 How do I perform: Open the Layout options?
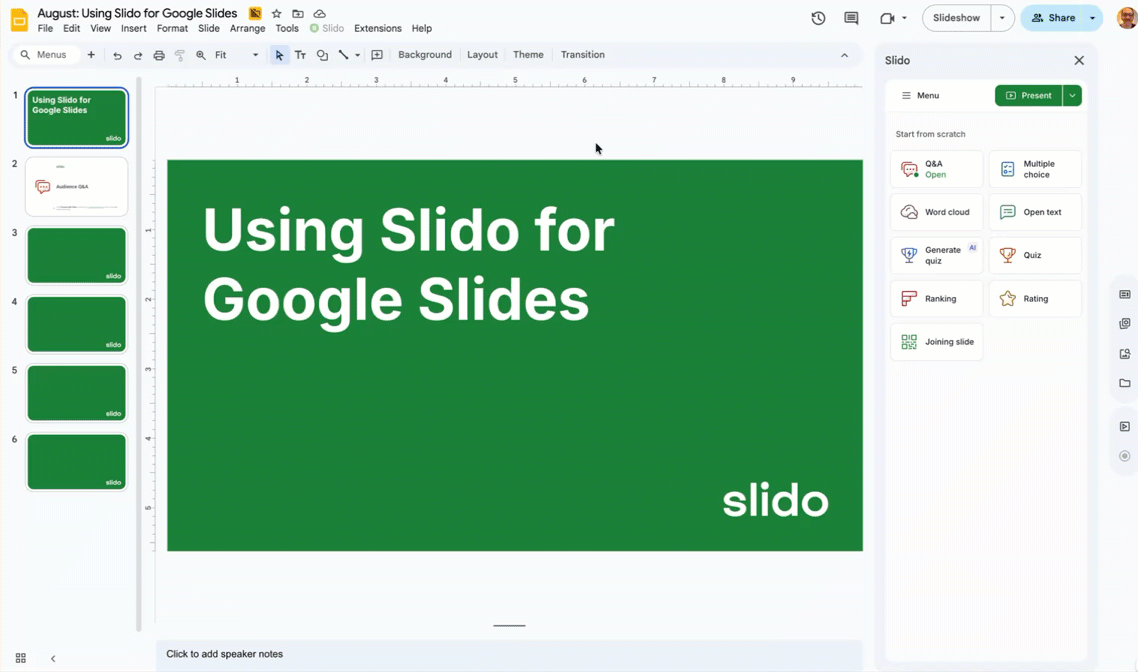click(482, 55)
